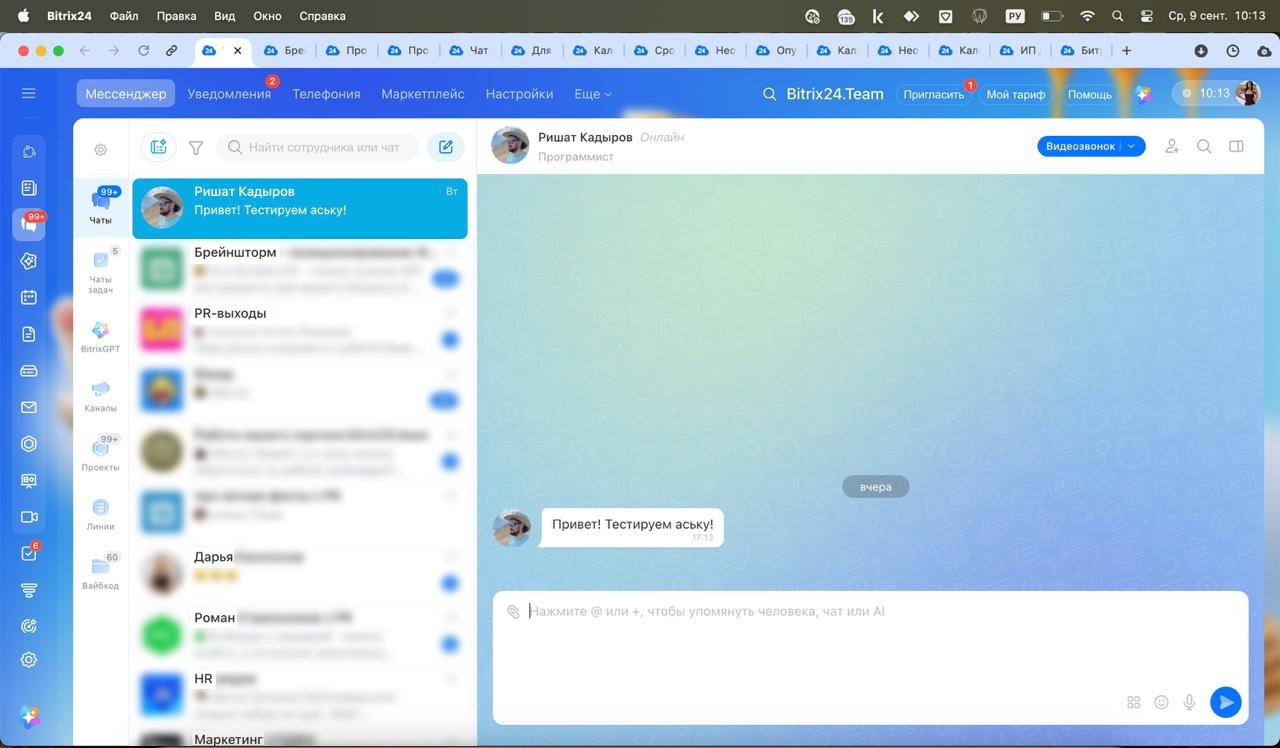
Task: Click Ришат Кадыров name in chat header
Action: click(585, 137)
